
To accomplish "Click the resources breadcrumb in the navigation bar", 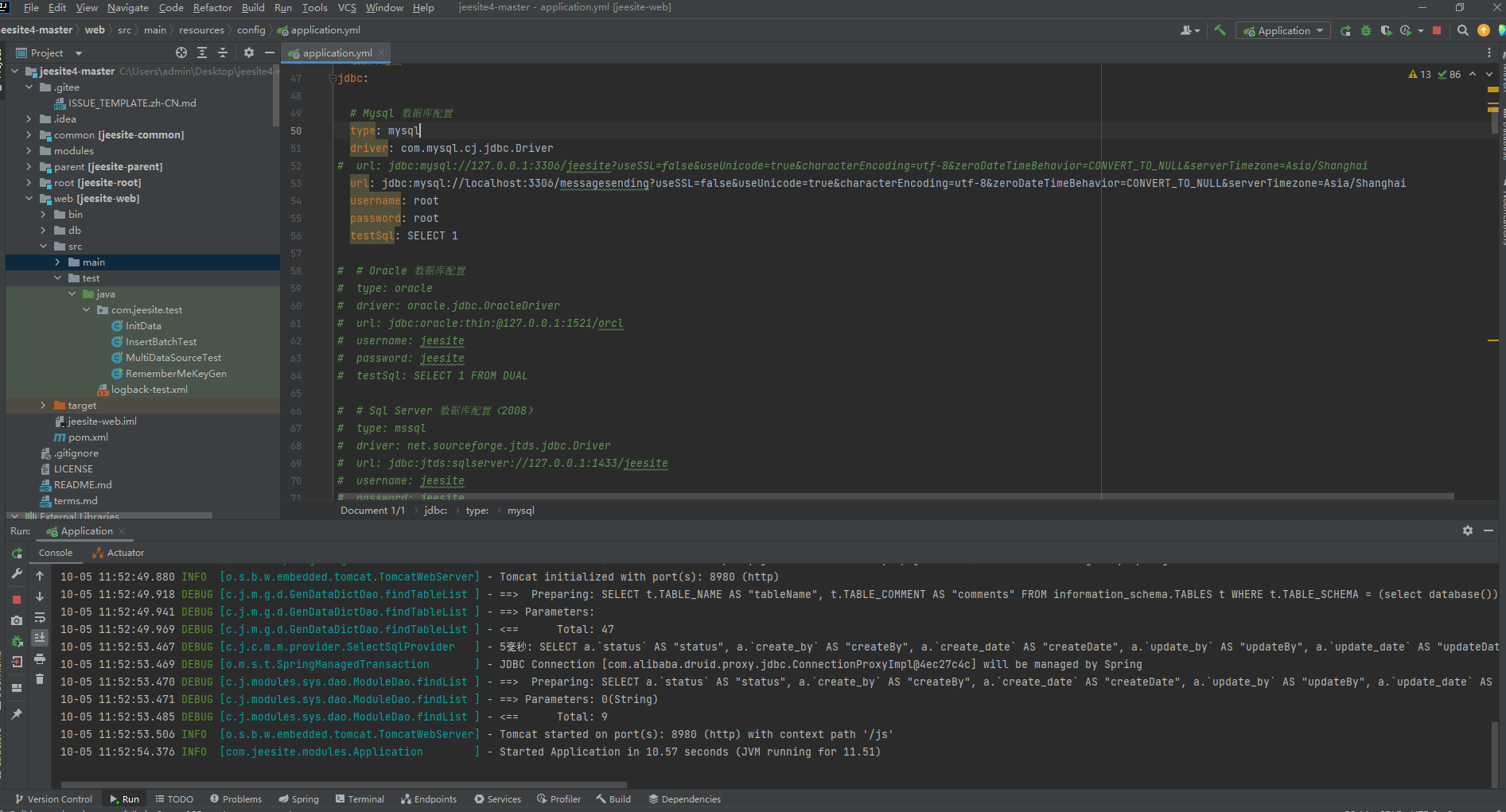I will tap(201, 30).
